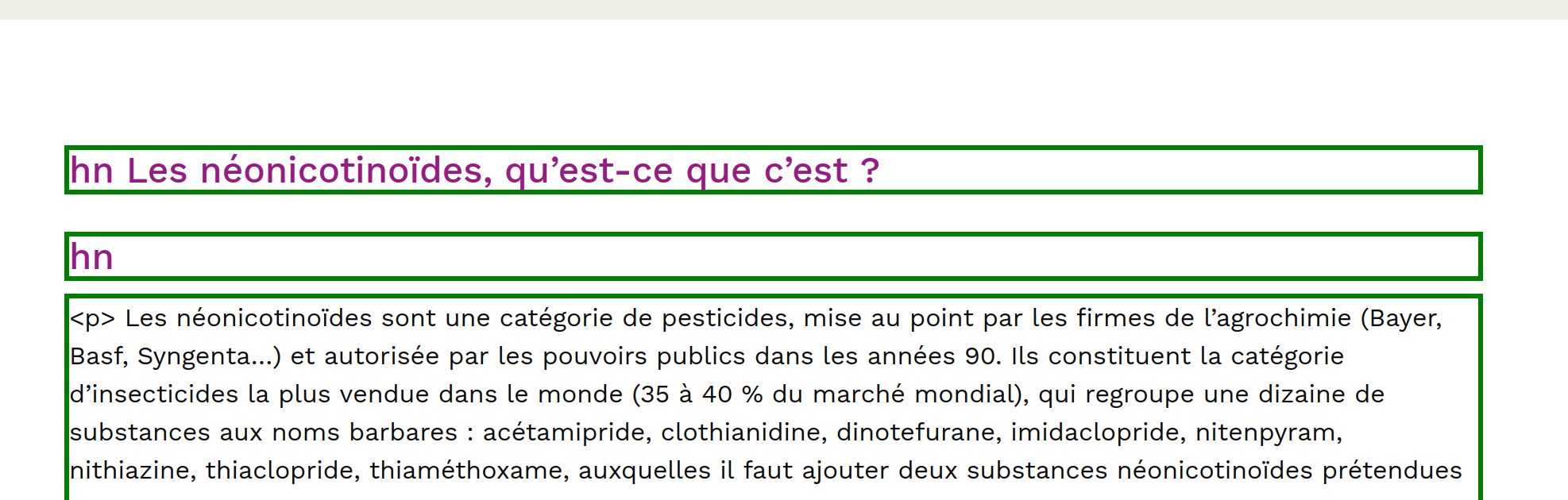1568x500 pixels.
Task: Select the empty second "hn" heading block
Action: point(772,256)
